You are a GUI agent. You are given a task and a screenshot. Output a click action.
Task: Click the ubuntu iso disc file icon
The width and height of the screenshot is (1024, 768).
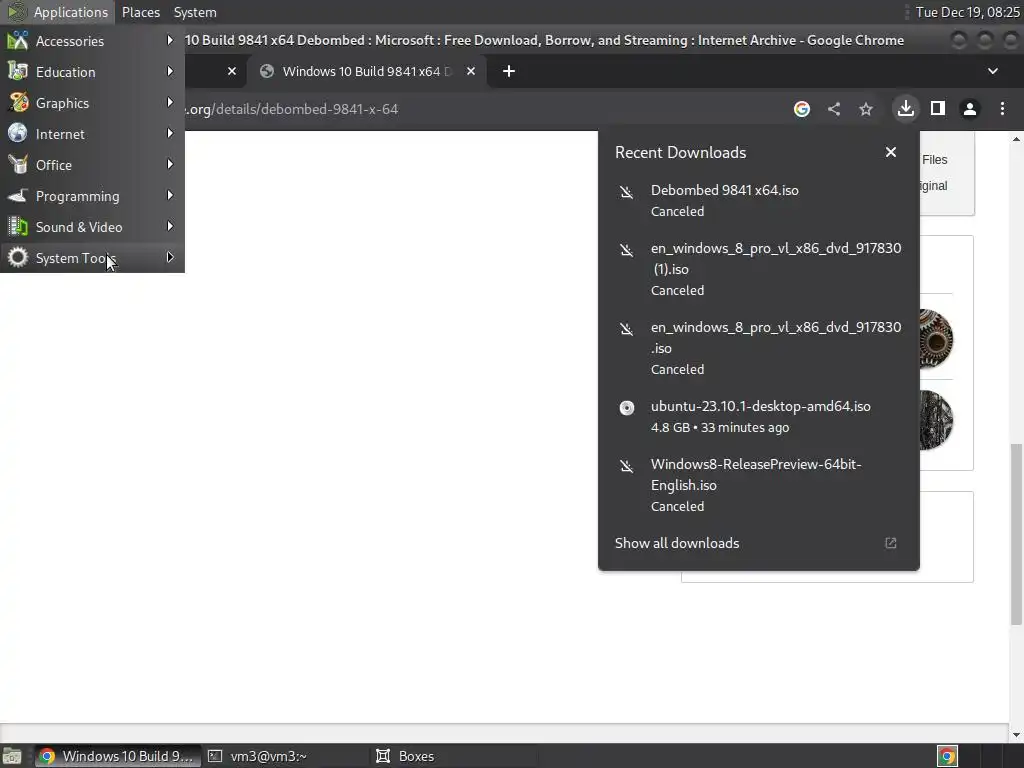click(x=626, y=408)
